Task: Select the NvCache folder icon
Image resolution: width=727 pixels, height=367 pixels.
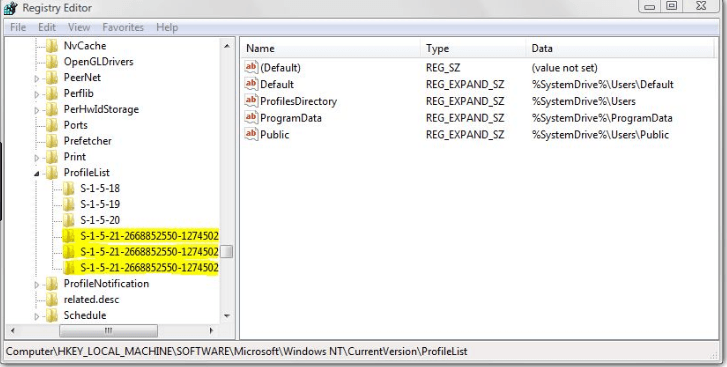Action: pyautogui.click(x=52, y=46)
